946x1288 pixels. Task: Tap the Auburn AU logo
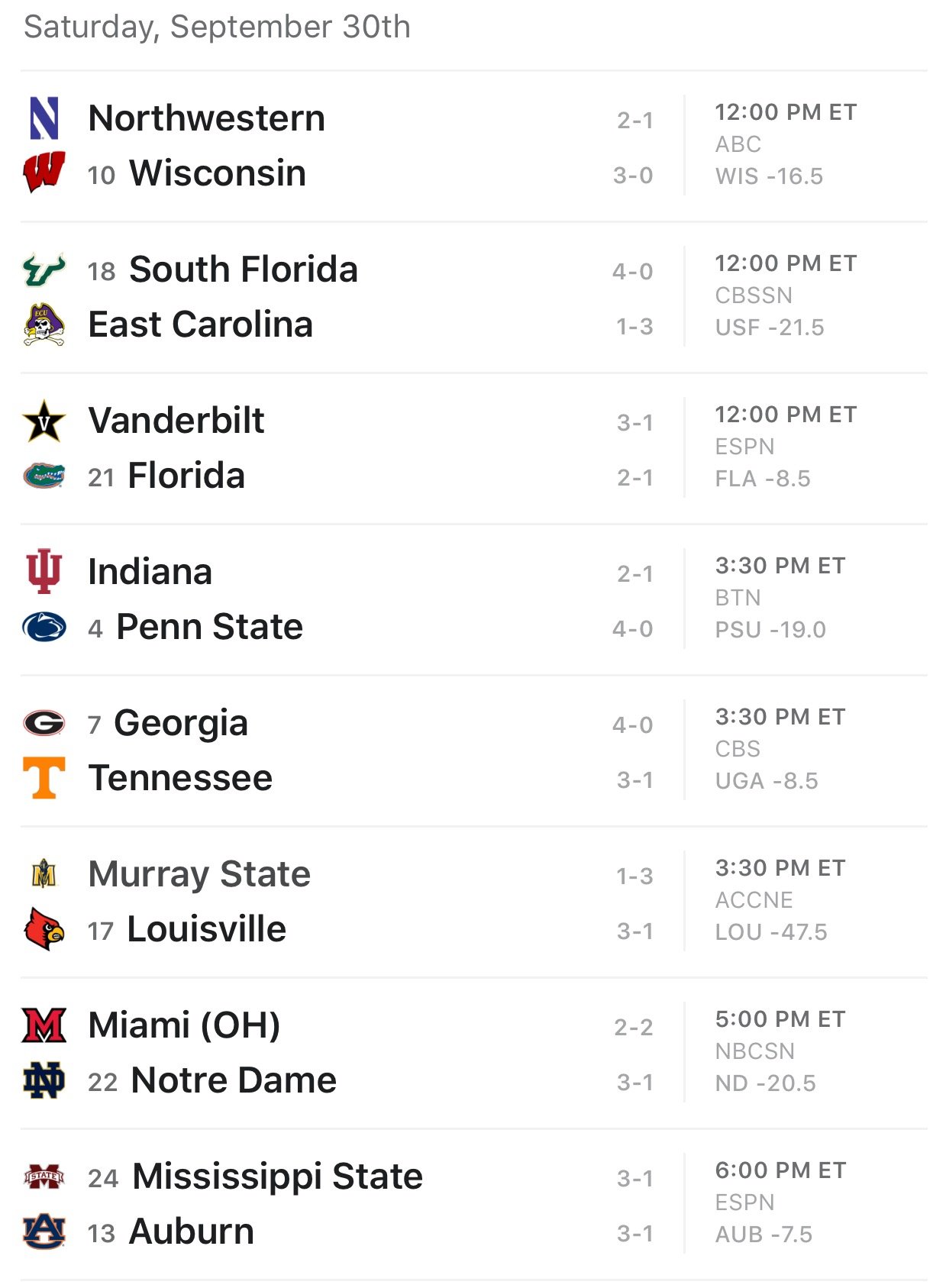point(44,1232)
